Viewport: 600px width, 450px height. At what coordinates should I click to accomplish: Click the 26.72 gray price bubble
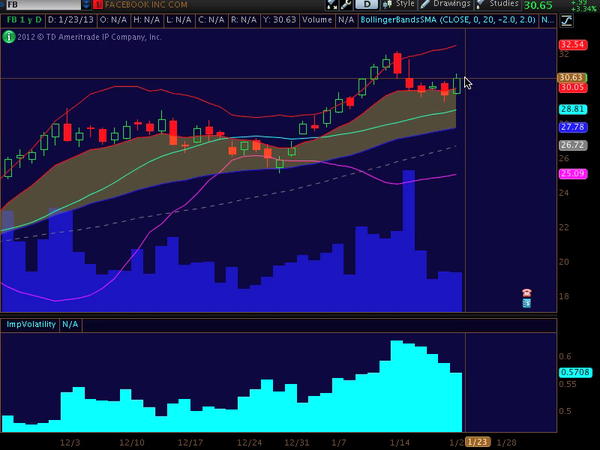pos(572,145)
